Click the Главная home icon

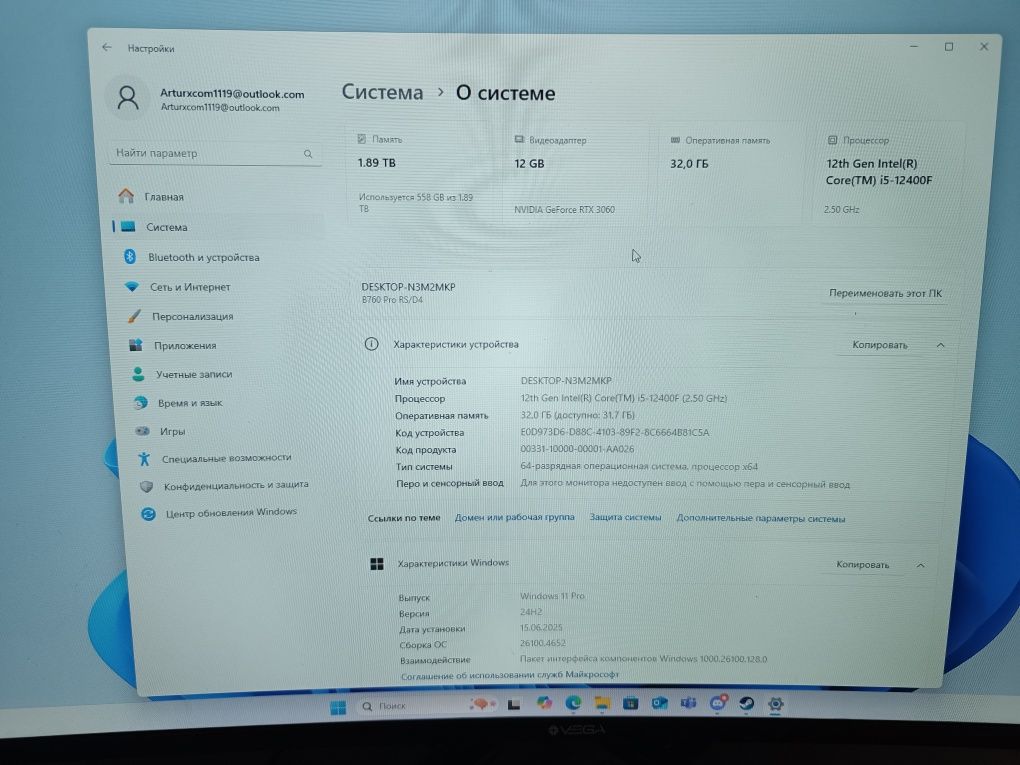click(x=126, y=196)
